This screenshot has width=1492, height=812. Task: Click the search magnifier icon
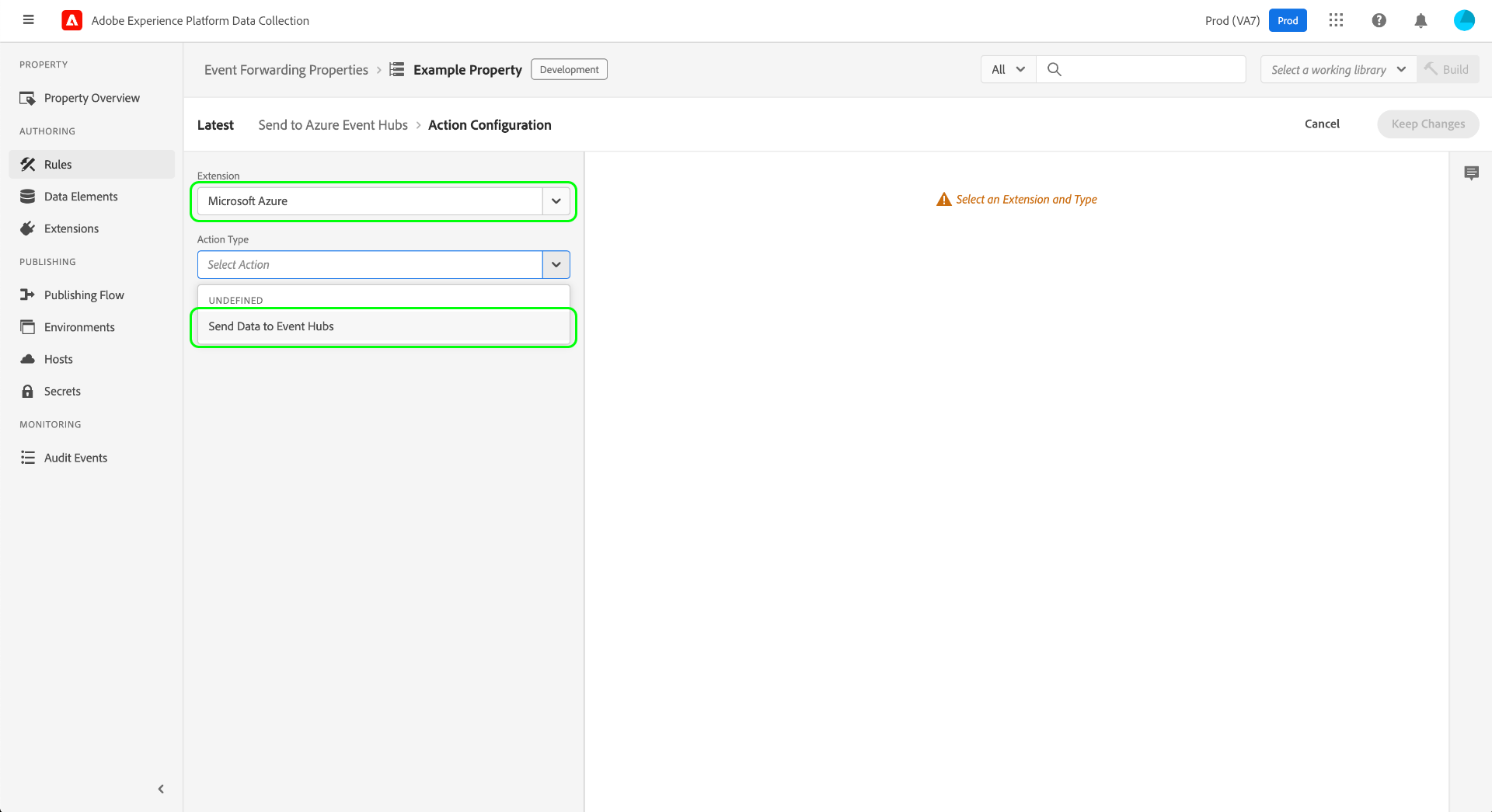pyautogui.click(x=1055, y=69)
